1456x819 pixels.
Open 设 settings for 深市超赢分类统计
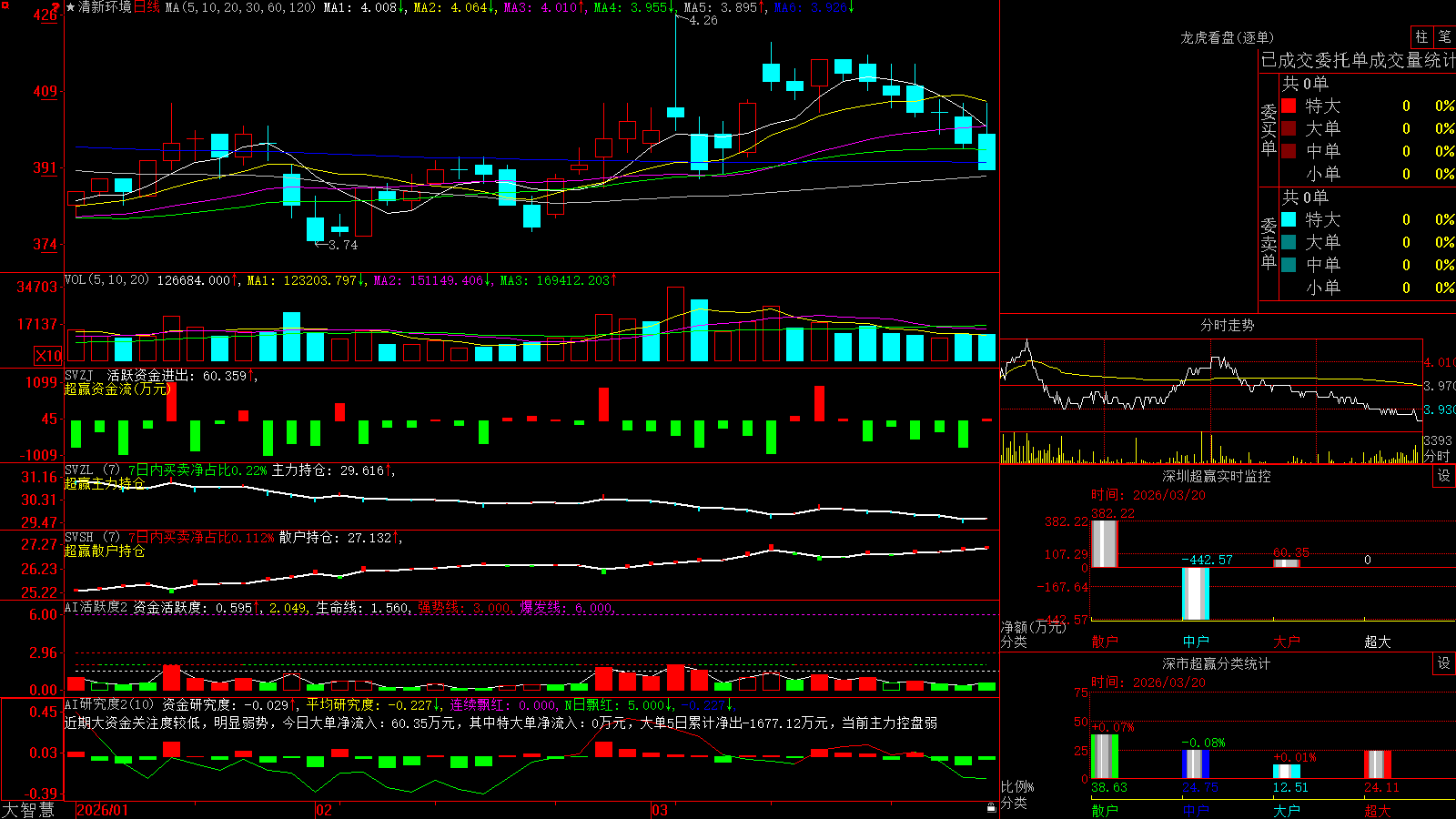[1444, 663]
